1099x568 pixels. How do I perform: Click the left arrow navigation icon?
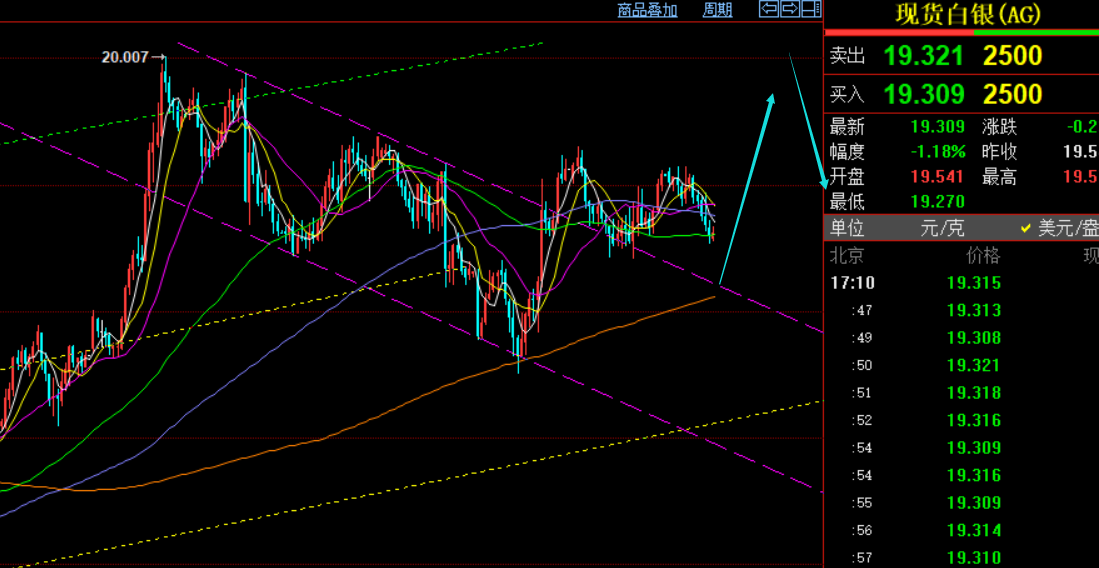tap(769, 9)
